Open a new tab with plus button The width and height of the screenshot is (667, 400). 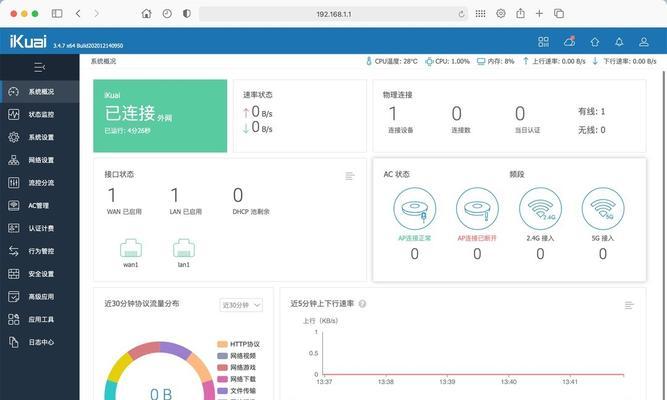[x=539, y=14]
